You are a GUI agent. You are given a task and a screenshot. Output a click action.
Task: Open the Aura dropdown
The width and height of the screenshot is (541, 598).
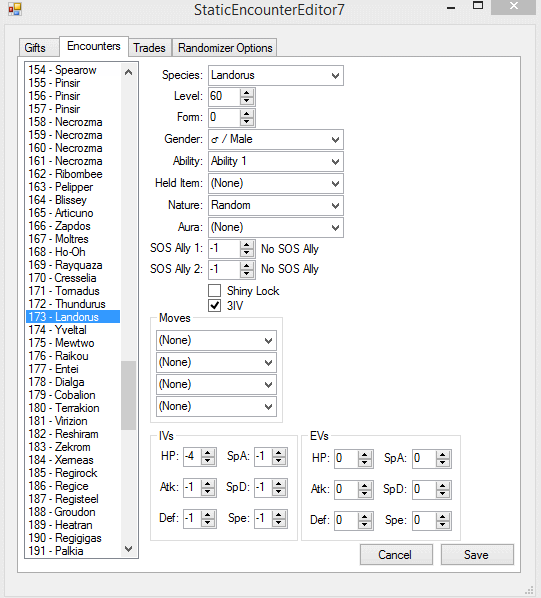tap(276, 228)
